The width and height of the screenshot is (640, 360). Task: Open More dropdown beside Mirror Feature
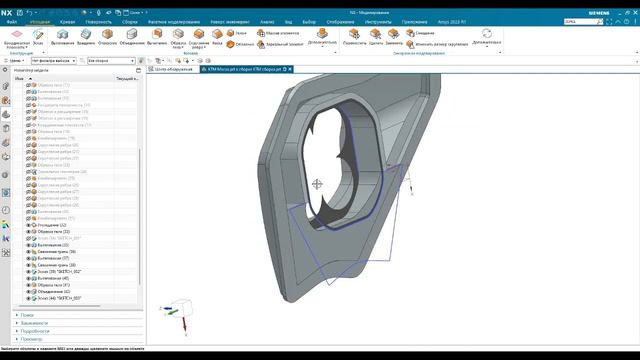[x=322, y=37]
